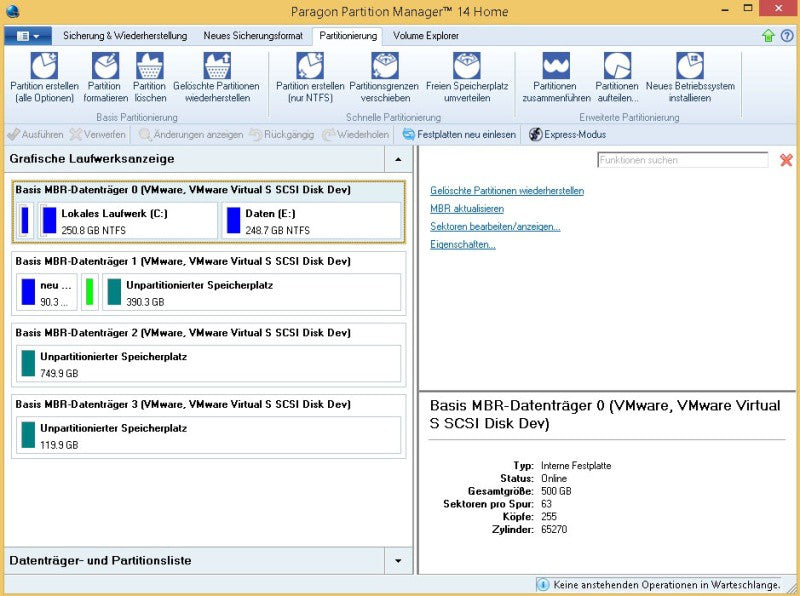Select the small green partition on Datenträger 1
800x596 pixels.
pyautogui.click(x=90, y=292)
